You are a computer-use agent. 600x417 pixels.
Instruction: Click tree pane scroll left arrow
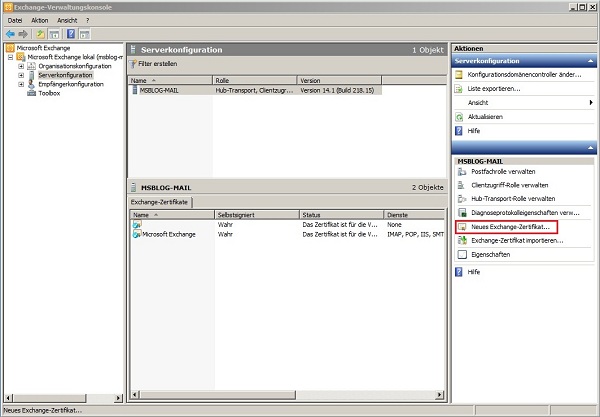pos(9,398)
